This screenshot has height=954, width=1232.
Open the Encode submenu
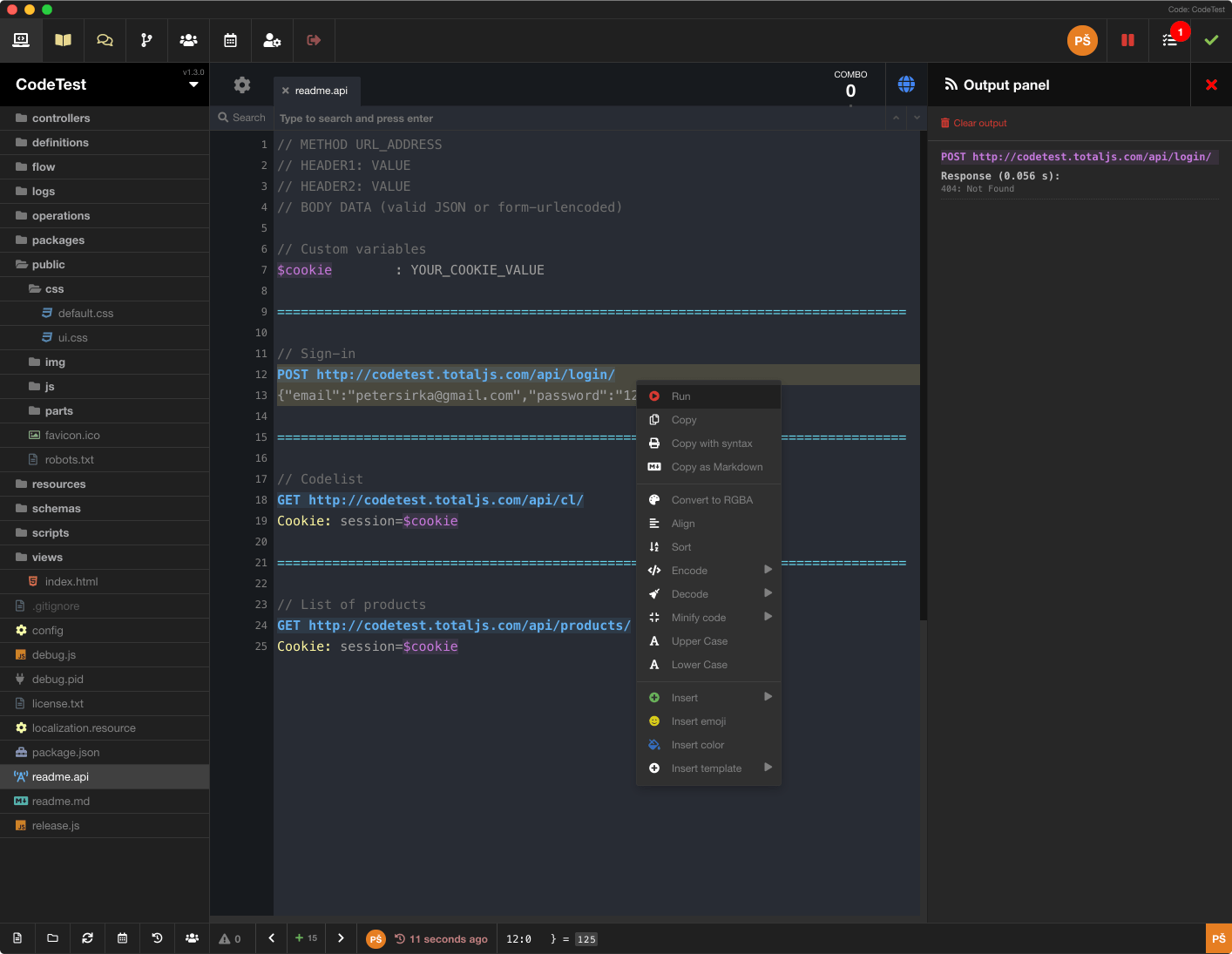[x=708, y=570]
